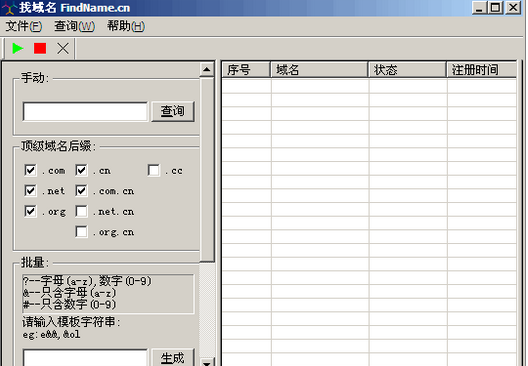Sort by 域名 column header
Image resolution: width=528 pixels, height=366 pixels.
[x=319, y=70]
